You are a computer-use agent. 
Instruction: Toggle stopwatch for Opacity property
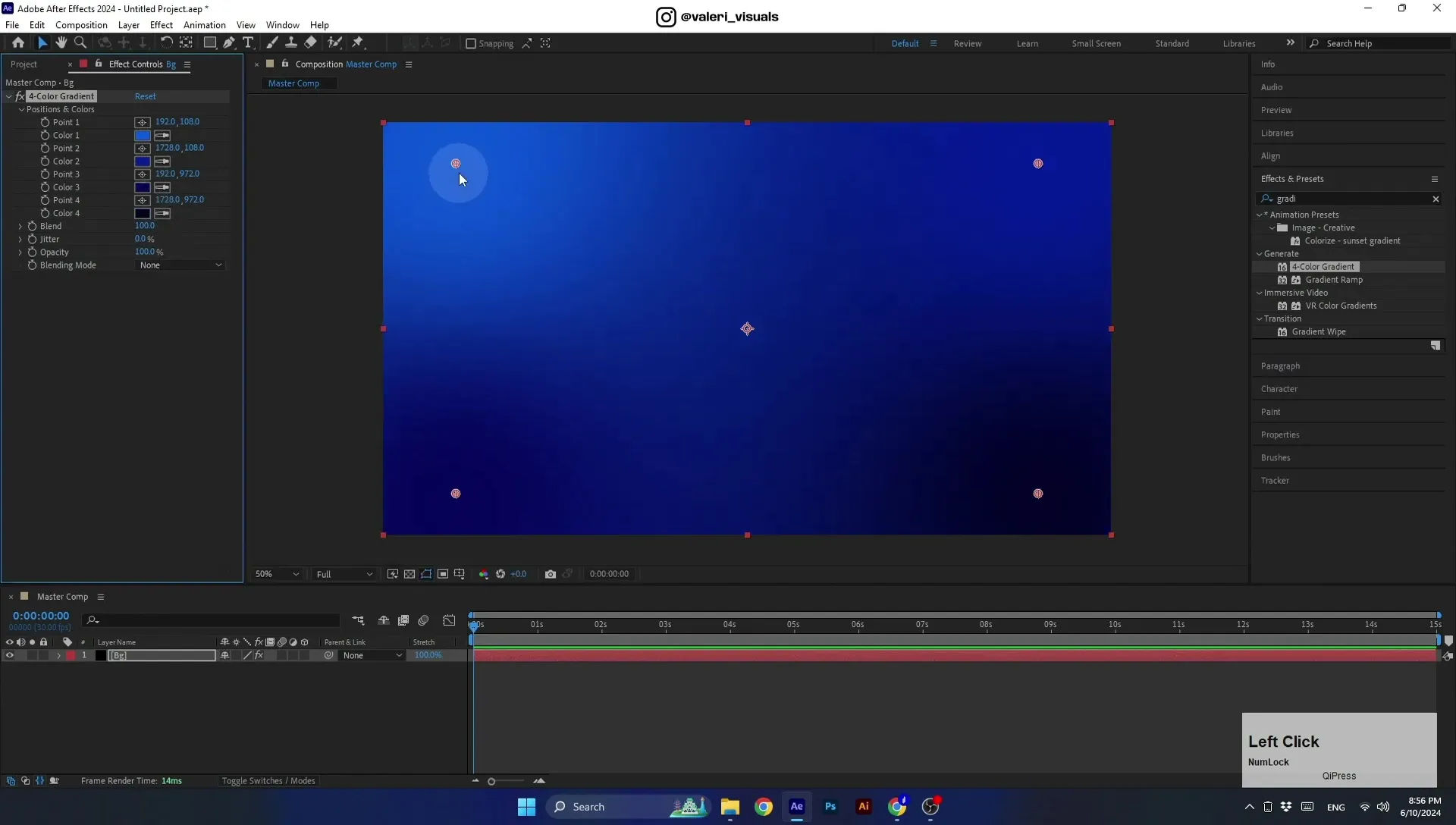point(32,252)
